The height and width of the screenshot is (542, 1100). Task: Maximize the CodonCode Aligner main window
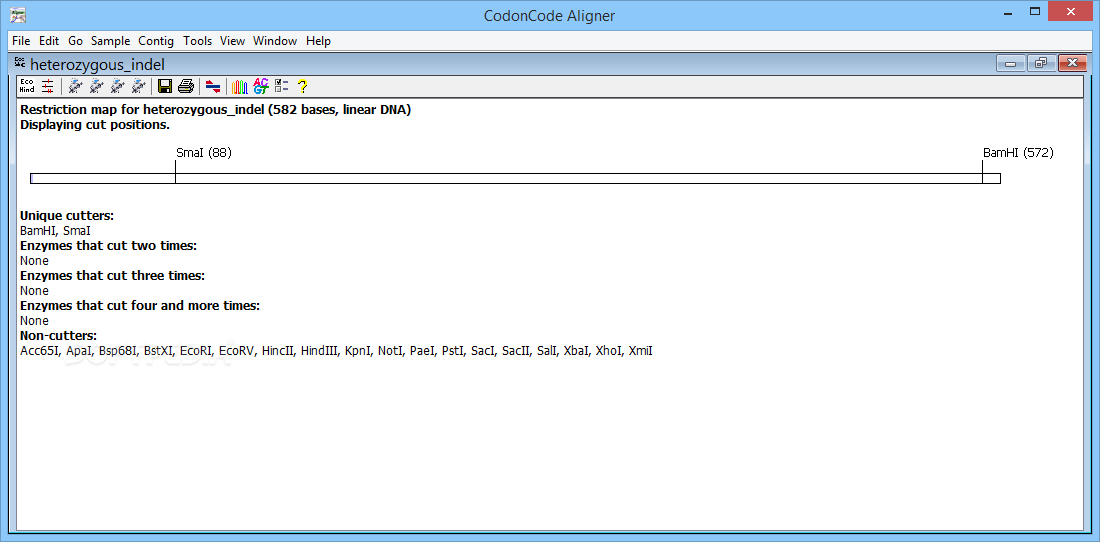1035,11
